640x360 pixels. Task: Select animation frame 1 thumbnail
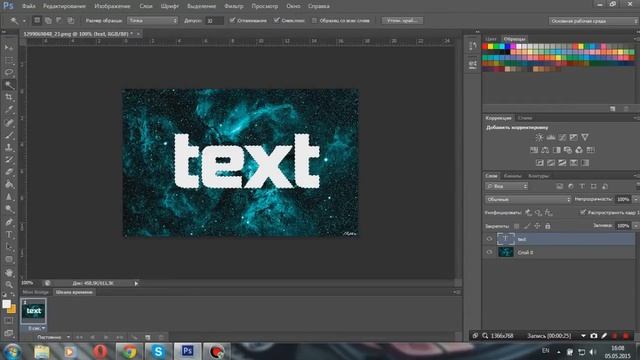pos(33,311)
